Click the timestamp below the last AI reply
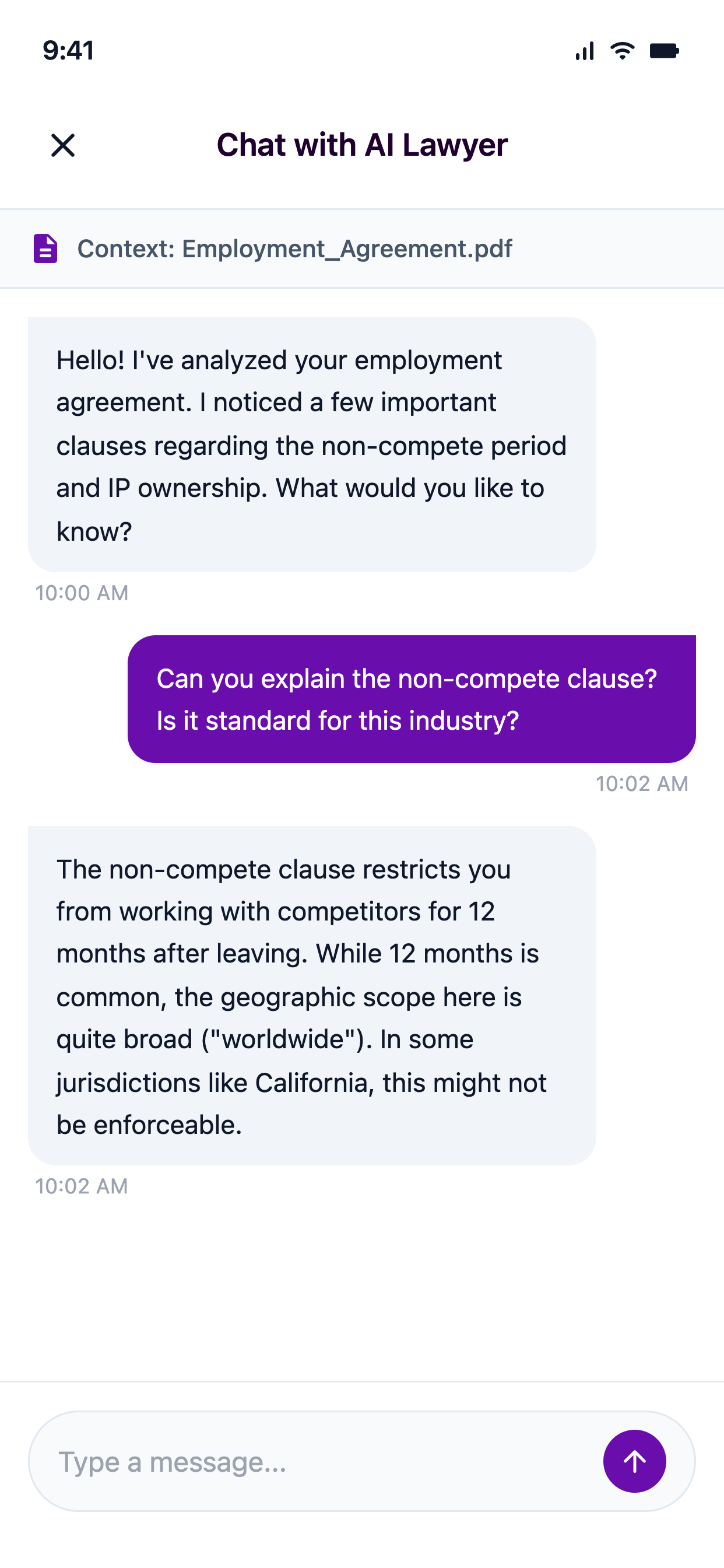Image resolution: width=724 pixels, height=1568 pixels. point(82,1186)
